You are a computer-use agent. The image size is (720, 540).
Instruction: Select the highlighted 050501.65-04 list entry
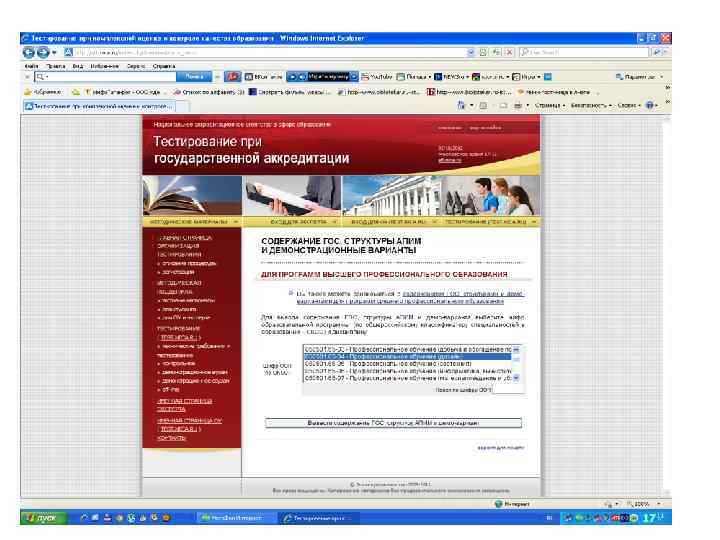click(x=407, y=356)
